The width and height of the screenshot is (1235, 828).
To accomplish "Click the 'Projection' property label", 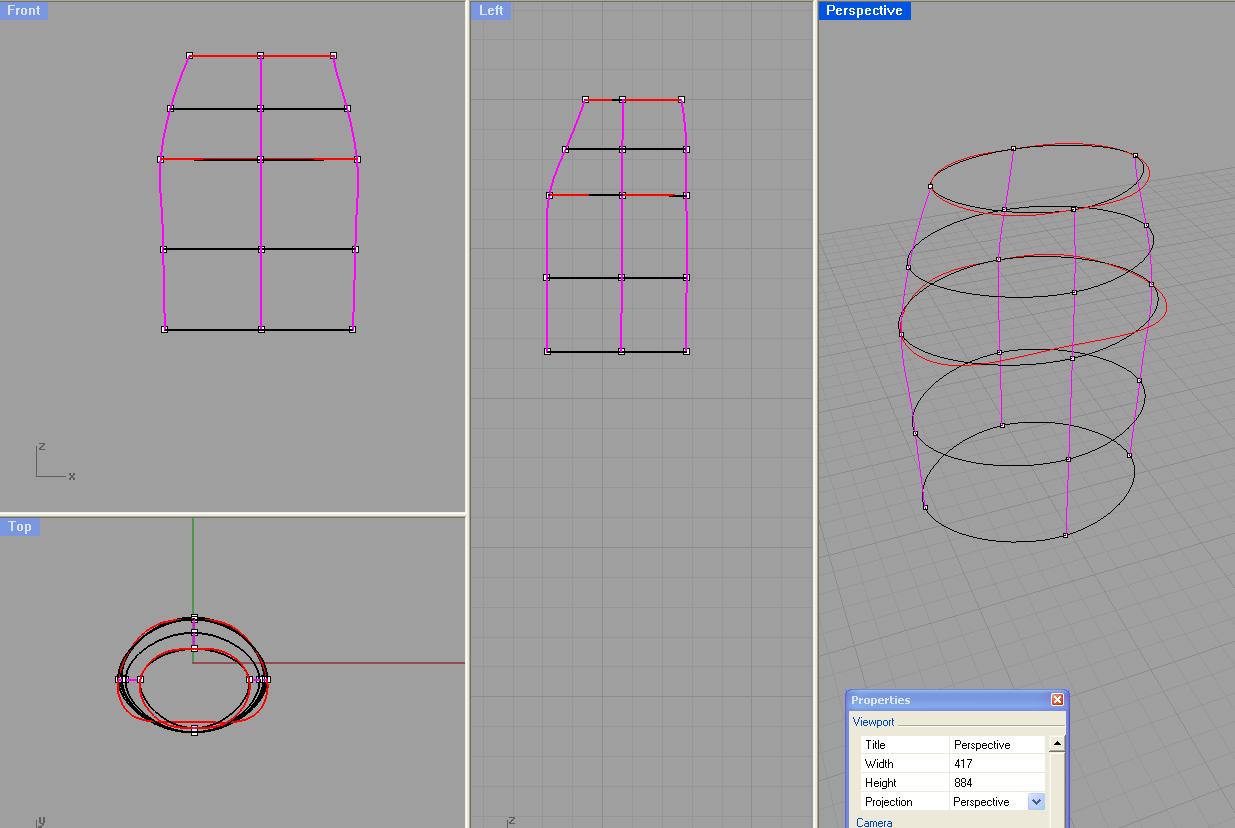I will (888, 802).
